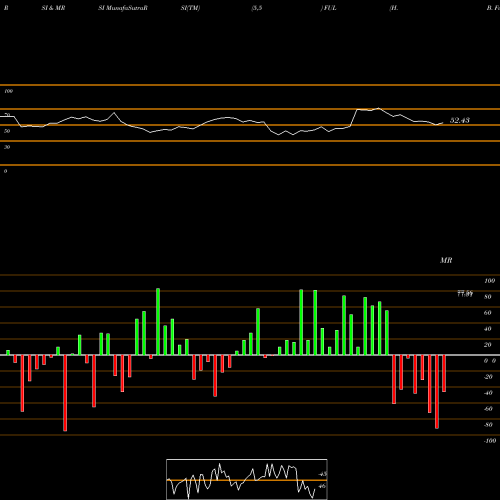Click the MR axis label 60
500x500 pixels.
(x=488, y=313)
